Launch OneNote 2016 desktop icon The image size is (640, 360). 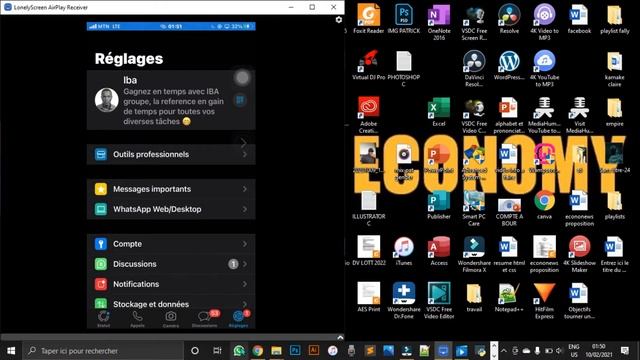[x=439, y=23]
